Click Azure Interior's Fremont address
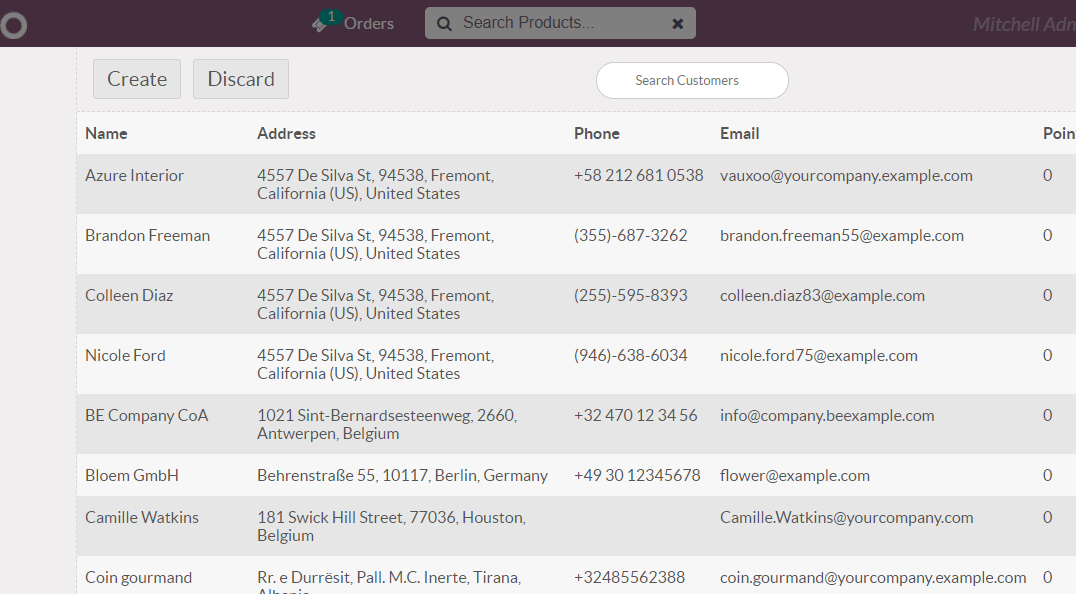 click(376, 185)
